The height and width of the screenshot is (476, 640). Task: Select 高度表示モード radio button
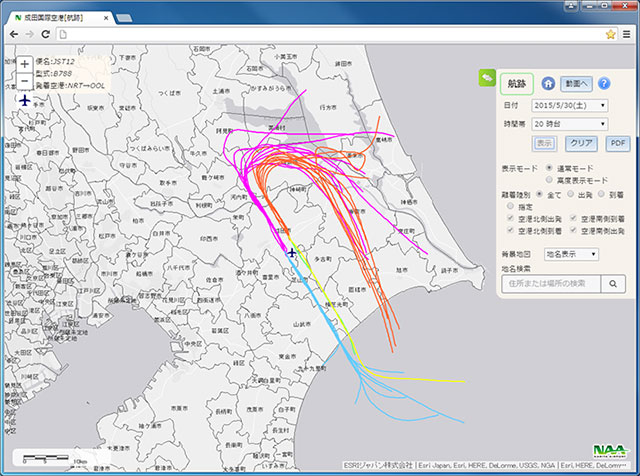pyautogui.click(x=551, y=180)
